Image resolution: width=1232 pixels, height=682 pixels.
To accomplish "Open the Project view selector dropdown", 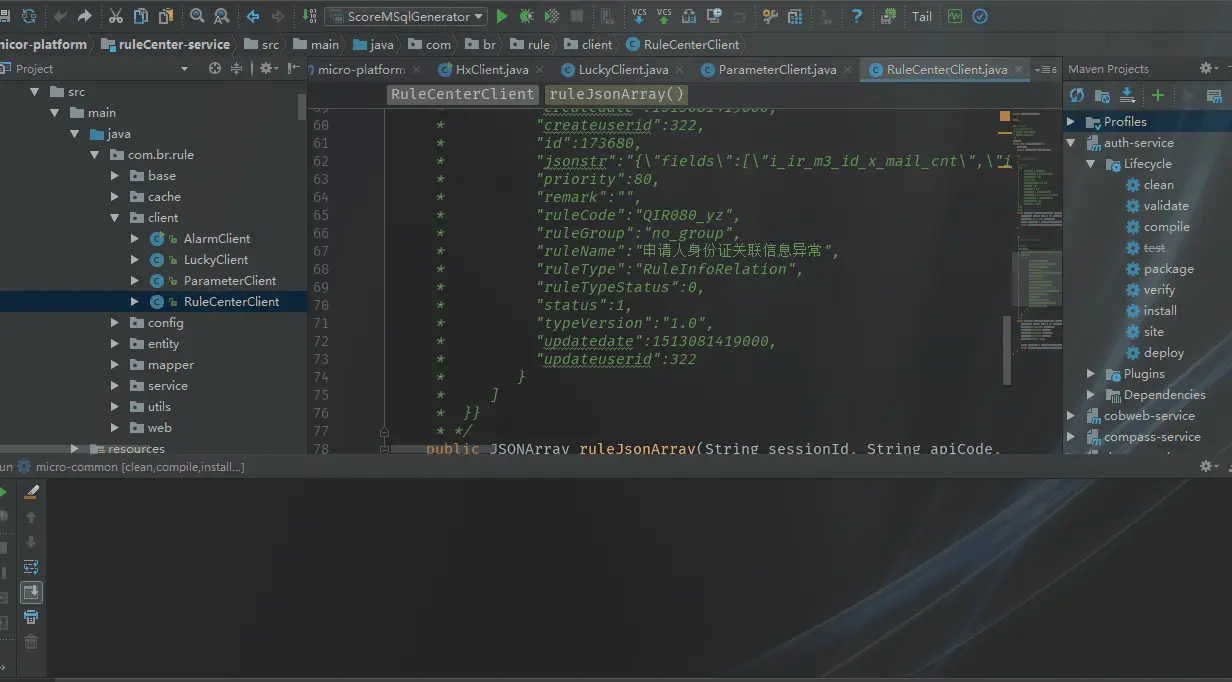I will (184, 69).
